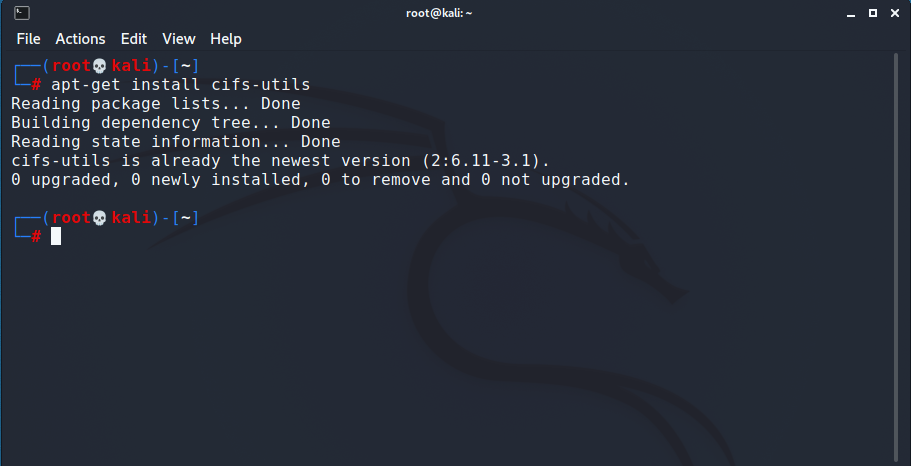Click the terminal's vertical scrollbar
The height and width of the screenshot is (466, 911).
[x=896, y=259]
